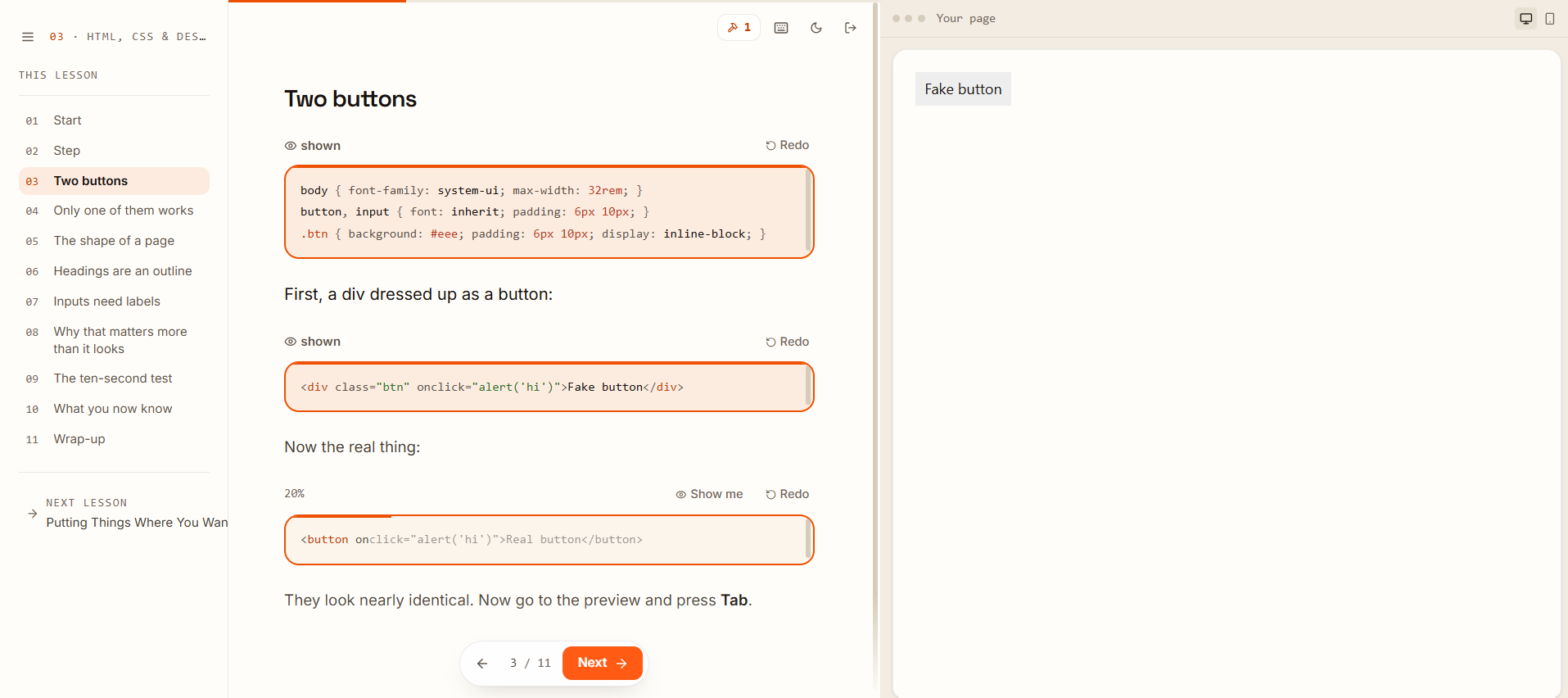Viewport: 1568px width, 698px height.
Task: Click the exit lesson icon
Action: (851, 28)
